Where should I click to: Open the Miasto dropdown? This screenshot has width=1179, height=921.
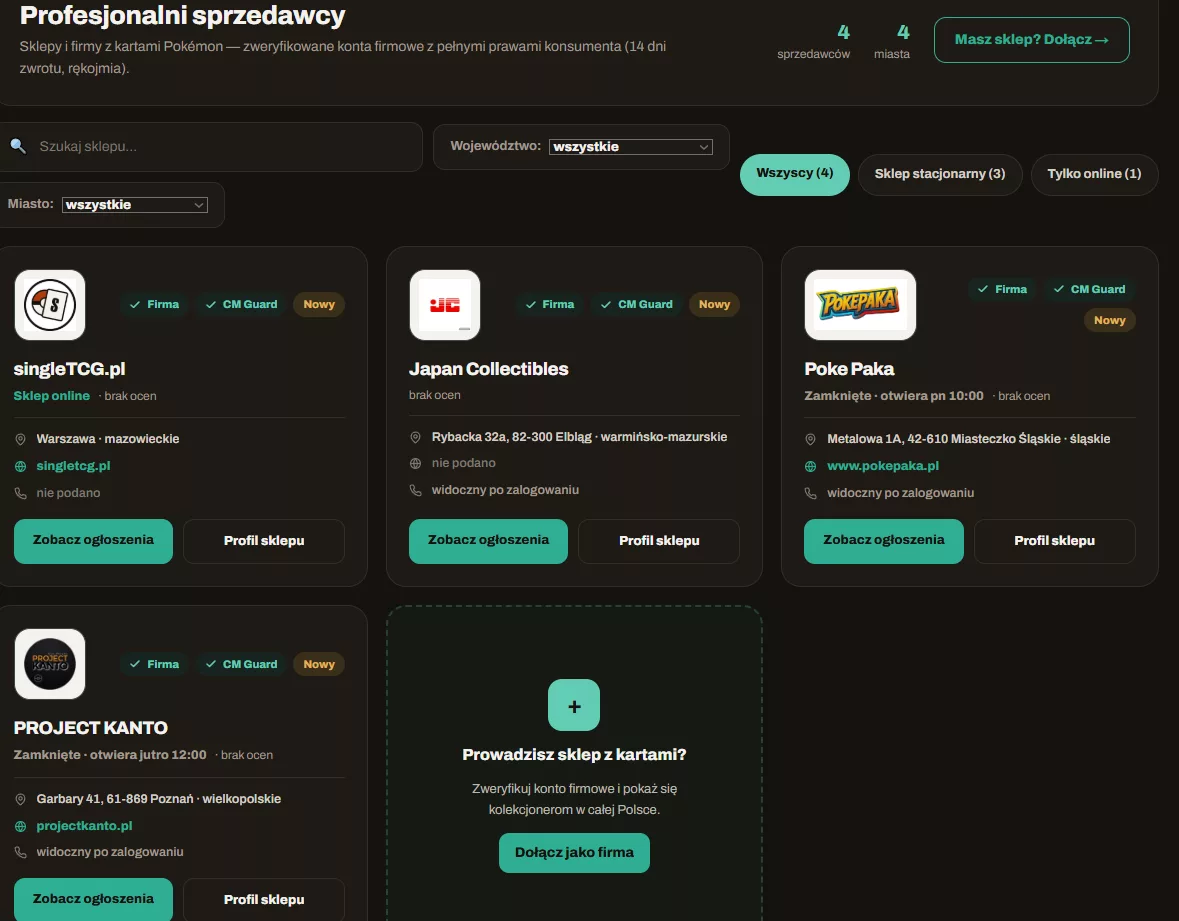click(135, 204)
